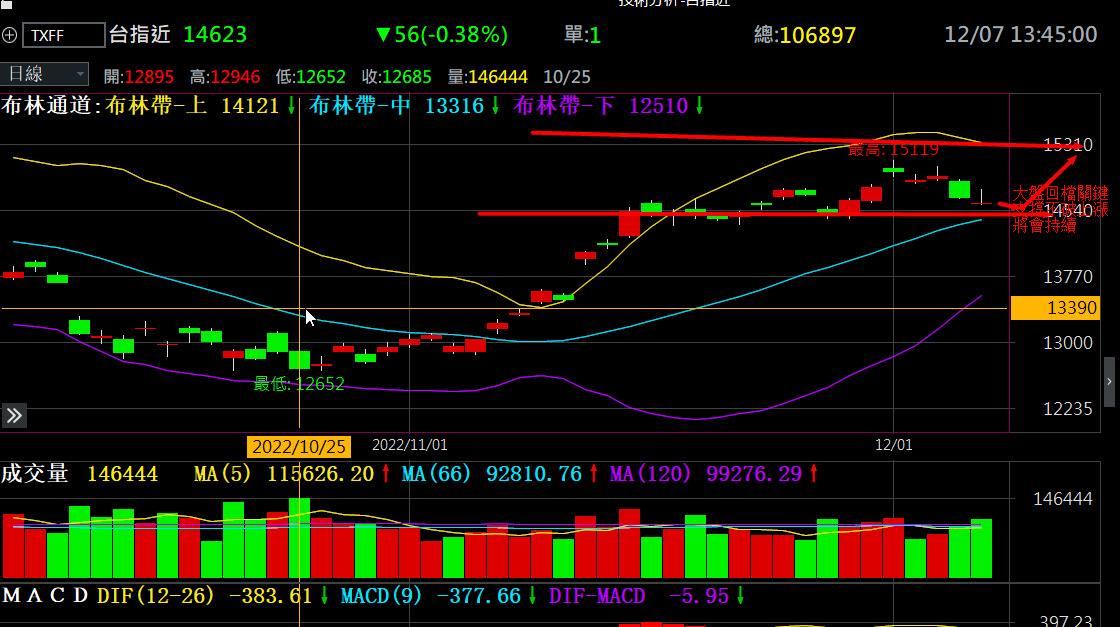Select the 布林帶-中 middle band label

360,105
